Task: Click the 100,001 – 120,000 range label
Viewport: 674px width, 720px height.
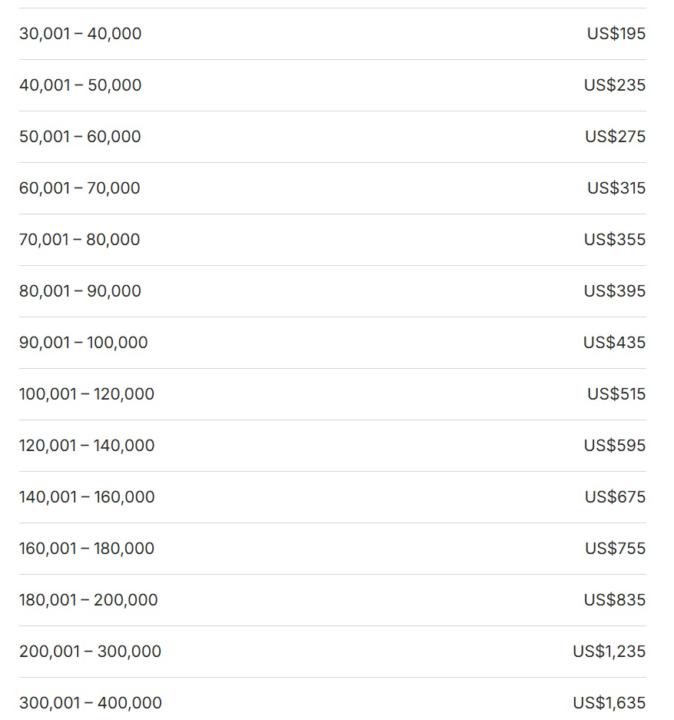Action: coord(87,394)
